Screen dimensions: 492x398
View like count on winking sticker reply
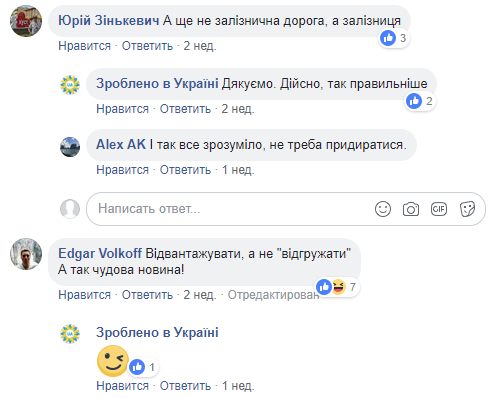click(x=143, y=367)
